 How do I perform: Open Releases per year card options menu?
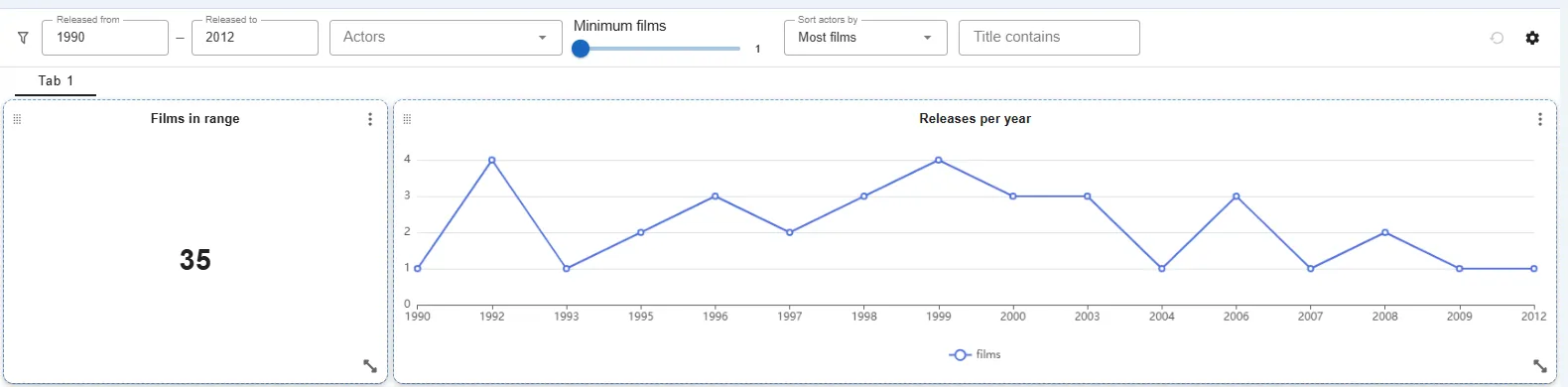coord(1540,119)
